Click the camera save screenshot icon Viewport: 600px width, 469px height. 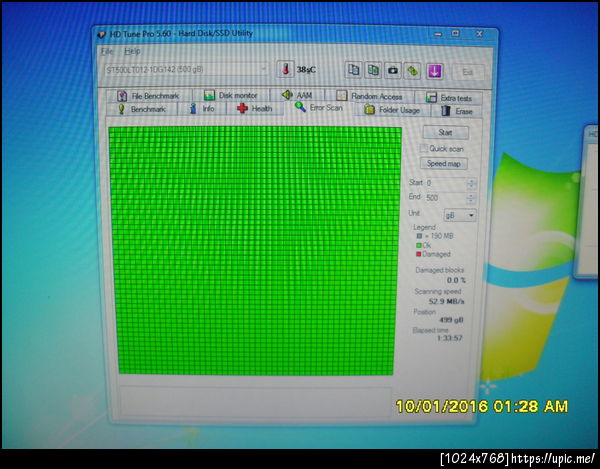[x=393, y=71]
